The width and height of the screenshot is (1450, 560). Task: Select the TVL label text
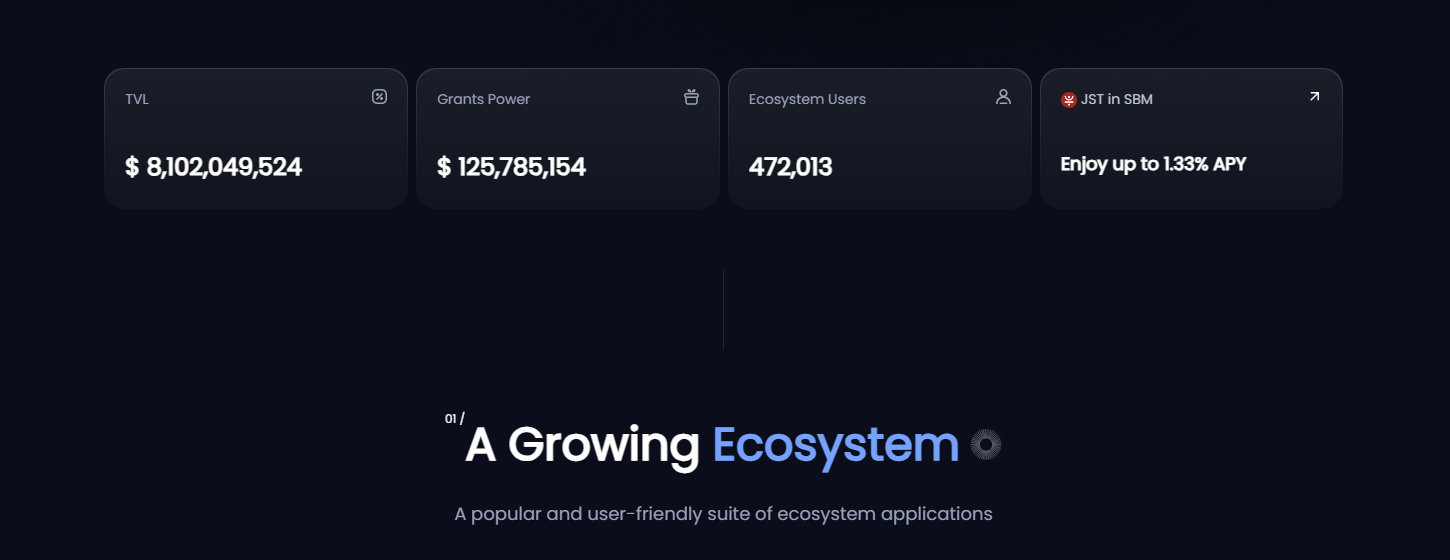[137, 99]
